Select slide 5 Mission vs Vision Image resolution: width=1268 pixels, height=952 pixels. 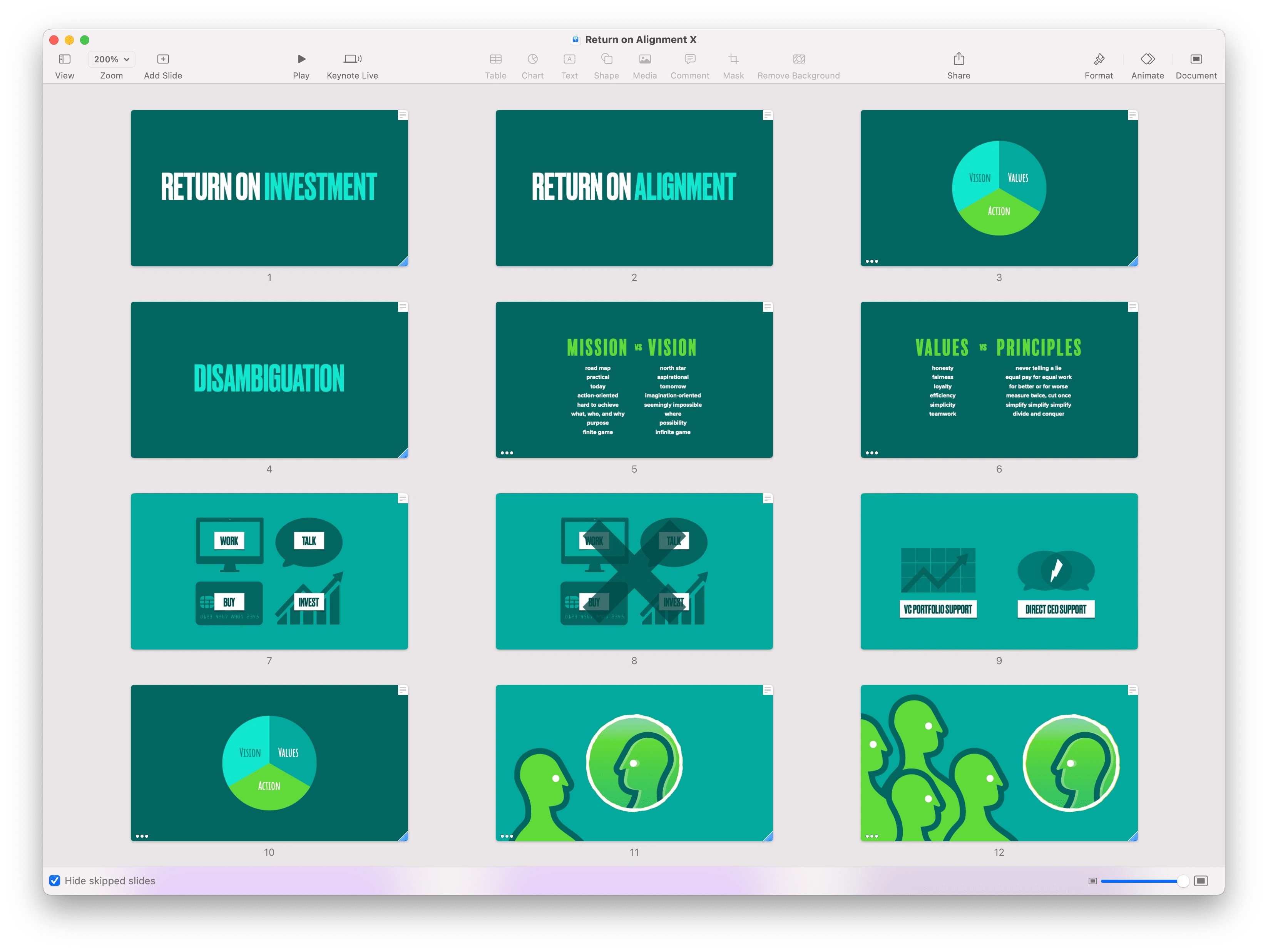point(634,379)
